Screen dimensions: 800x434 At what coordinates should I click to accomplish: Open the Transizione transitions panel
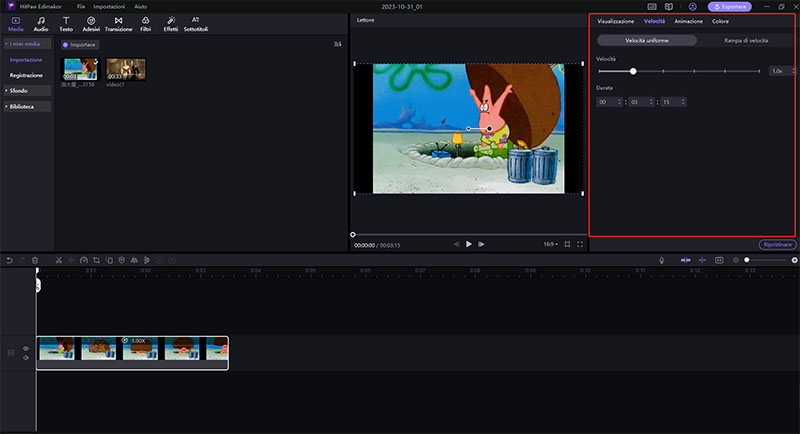118,24
